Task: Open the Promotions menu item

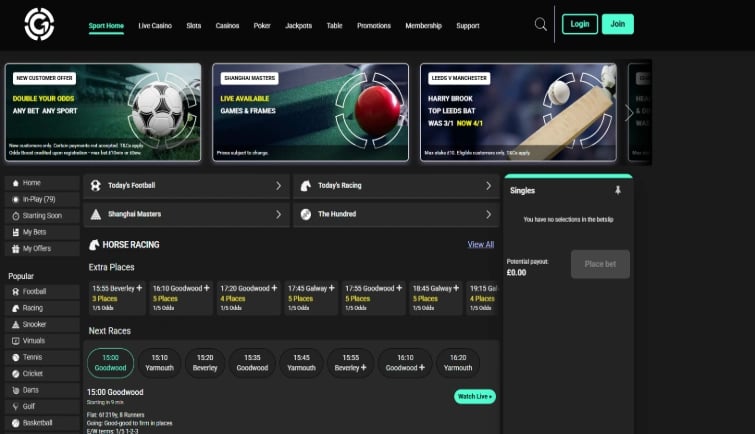Action: pyautogui.click(x=374, y=26)
